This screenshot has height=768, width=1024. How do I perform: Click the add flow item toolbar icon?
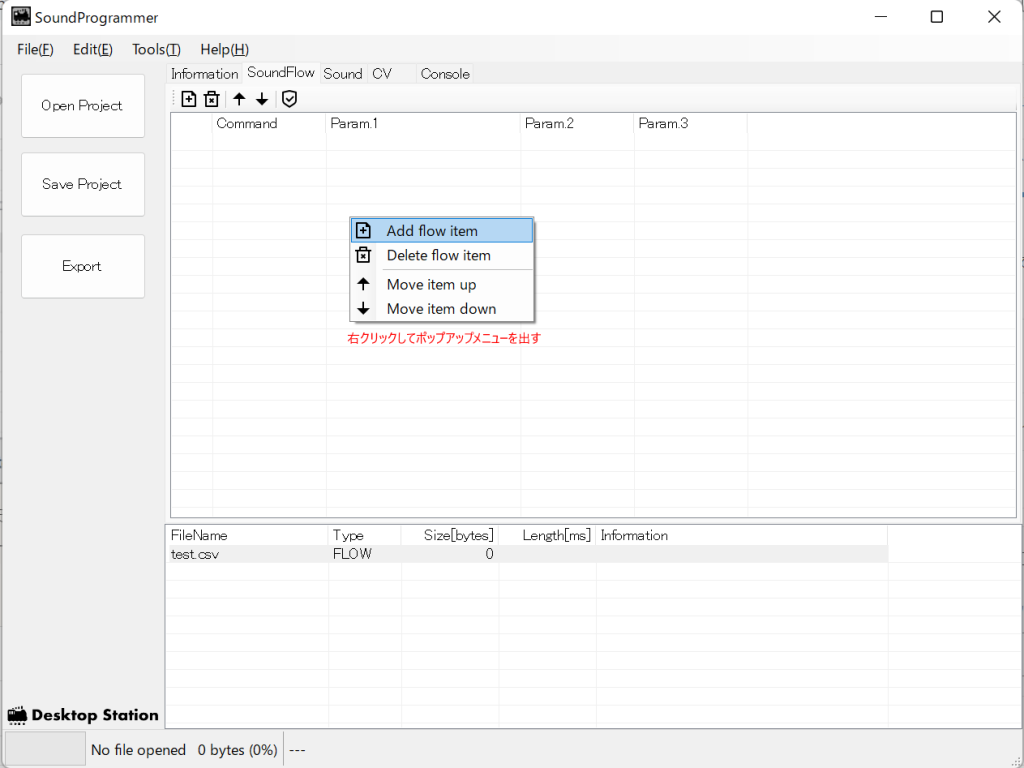189,98
